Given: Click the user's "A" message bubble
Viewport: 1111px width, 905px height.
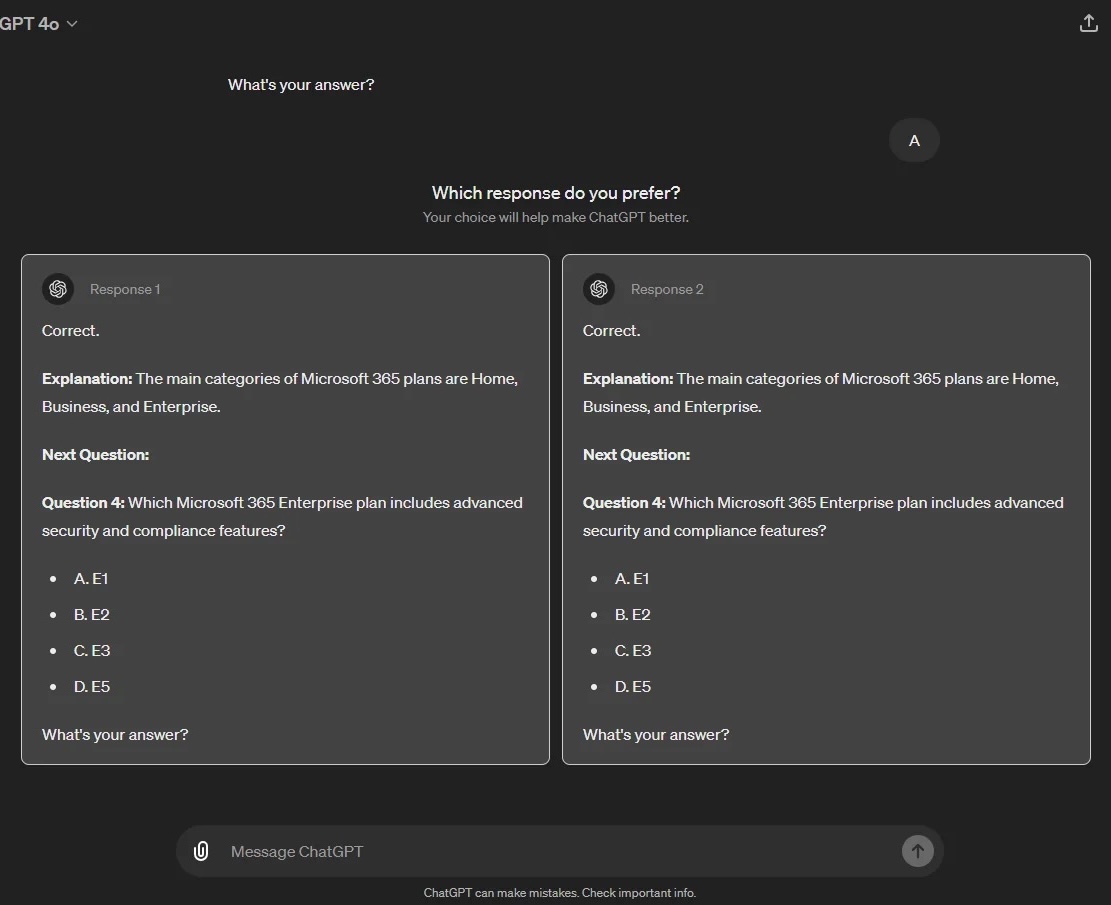Looking at the screenshot, I should point(914,141).
